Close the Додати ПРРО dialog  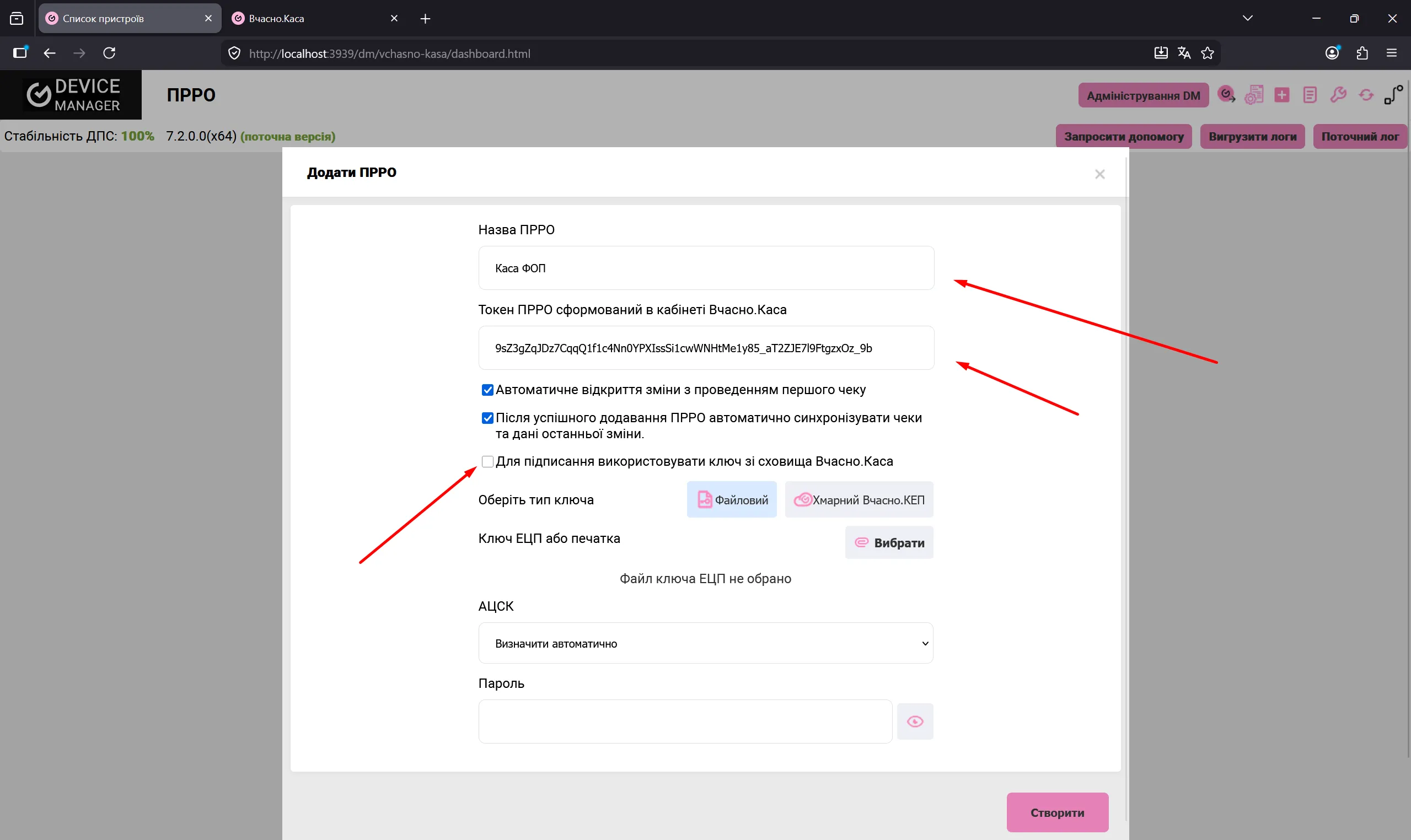[1099, 174]
